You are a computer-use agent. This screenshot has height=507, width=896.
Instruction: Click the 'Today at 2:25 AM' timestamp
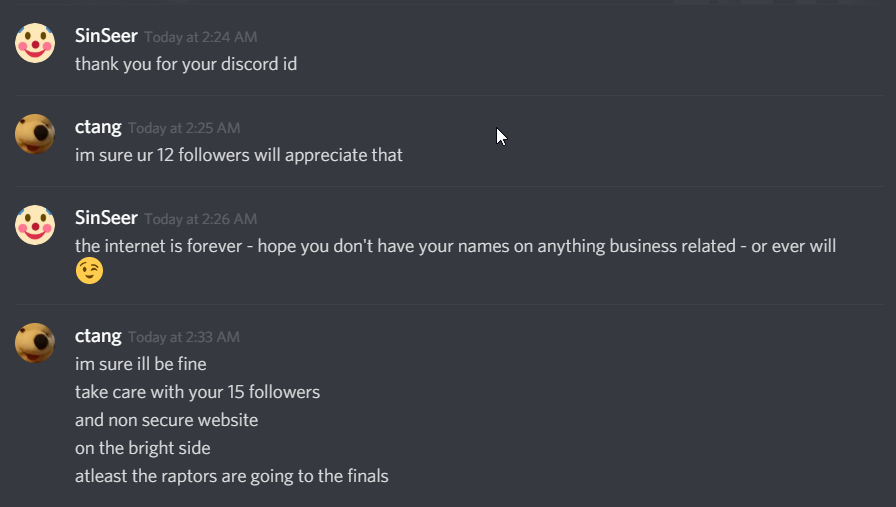[184, 128]
